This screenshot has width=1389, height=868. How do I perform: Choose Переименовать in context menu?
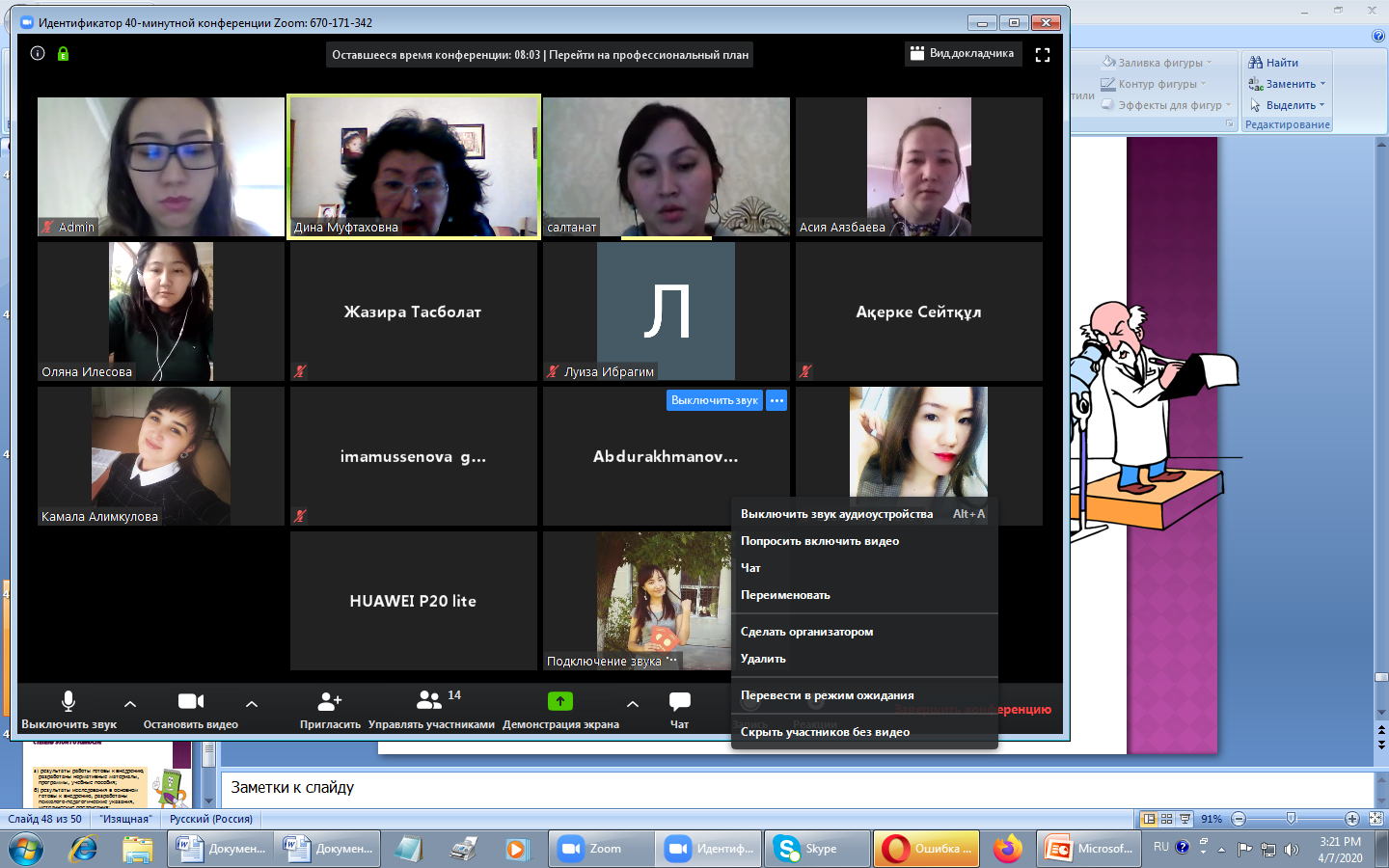(x=863, y=595)
